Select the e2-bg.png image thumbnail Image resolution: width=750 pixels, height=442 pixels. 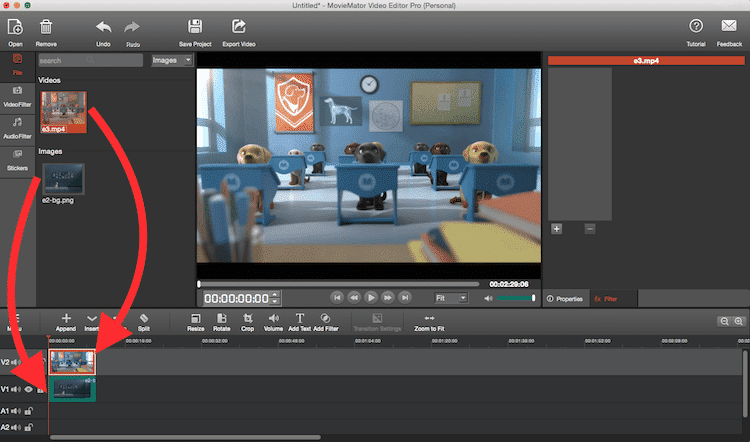coord(63,179)
